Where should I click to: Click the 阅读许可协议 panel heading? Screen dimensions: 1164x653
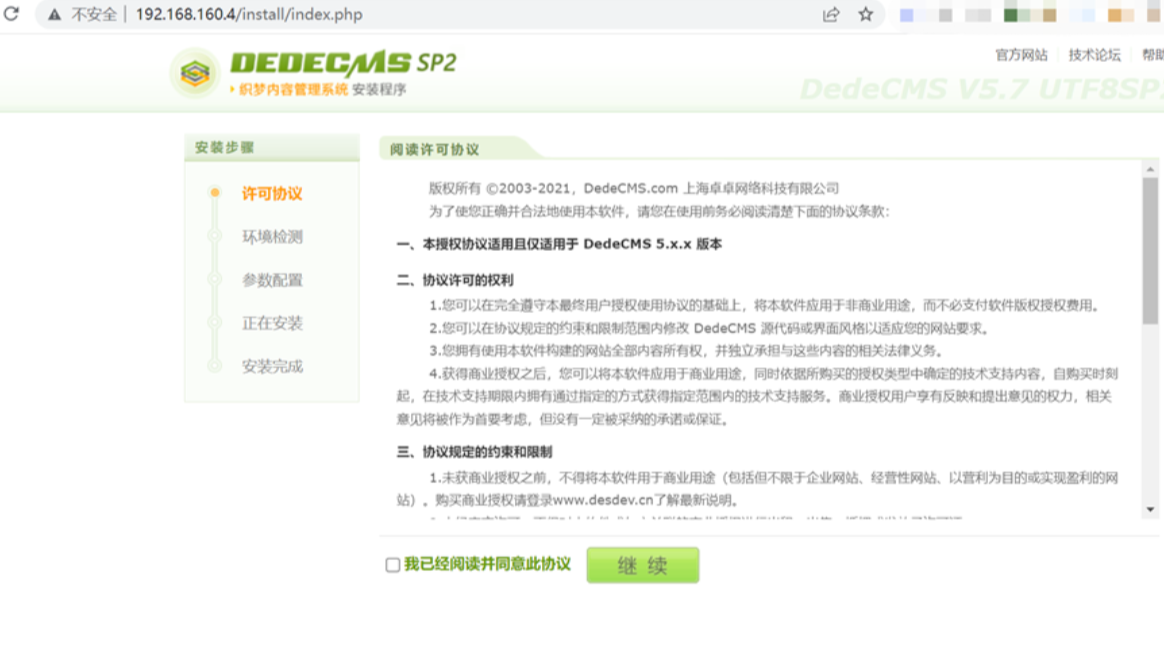[x=435, y=149]
